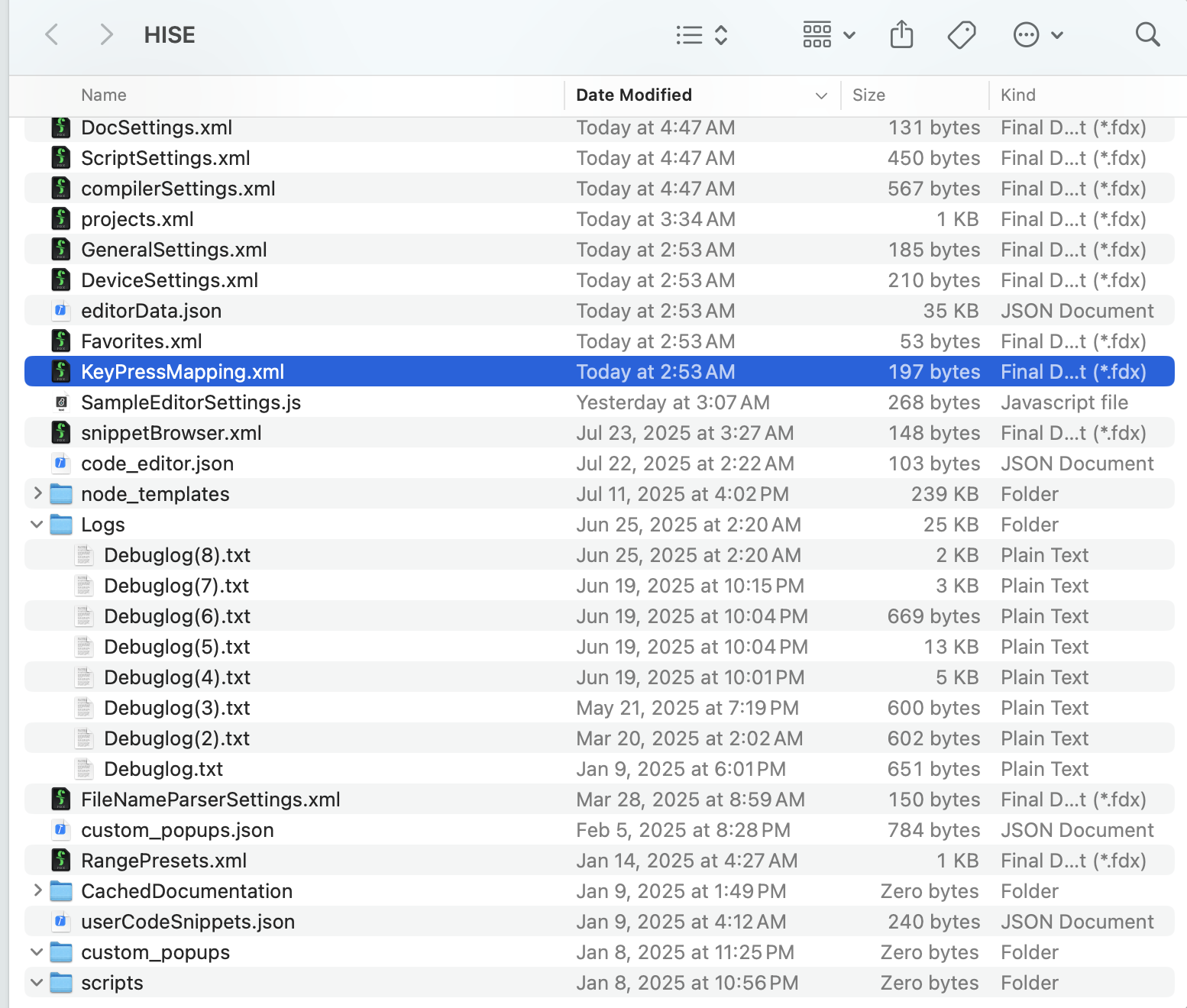
Task: Select the Debuglog(4).txt file name
Action: pyautogui.click(x=177, y=677)
